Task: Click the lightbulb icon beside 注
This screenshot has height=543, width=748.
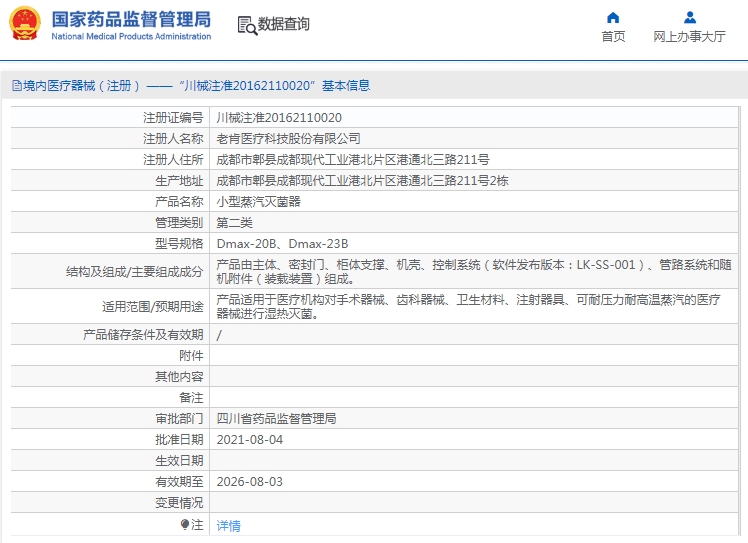Action: (x=185, y=525)
